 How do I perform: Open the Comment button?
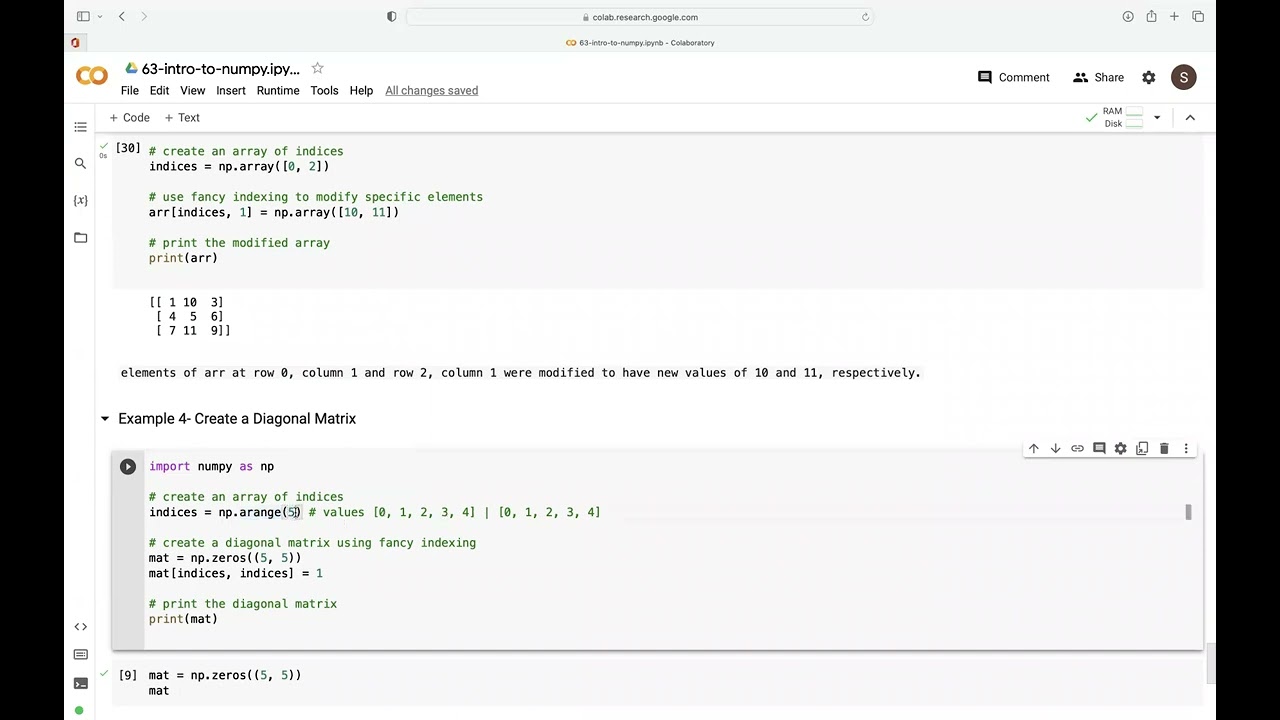1014,77
